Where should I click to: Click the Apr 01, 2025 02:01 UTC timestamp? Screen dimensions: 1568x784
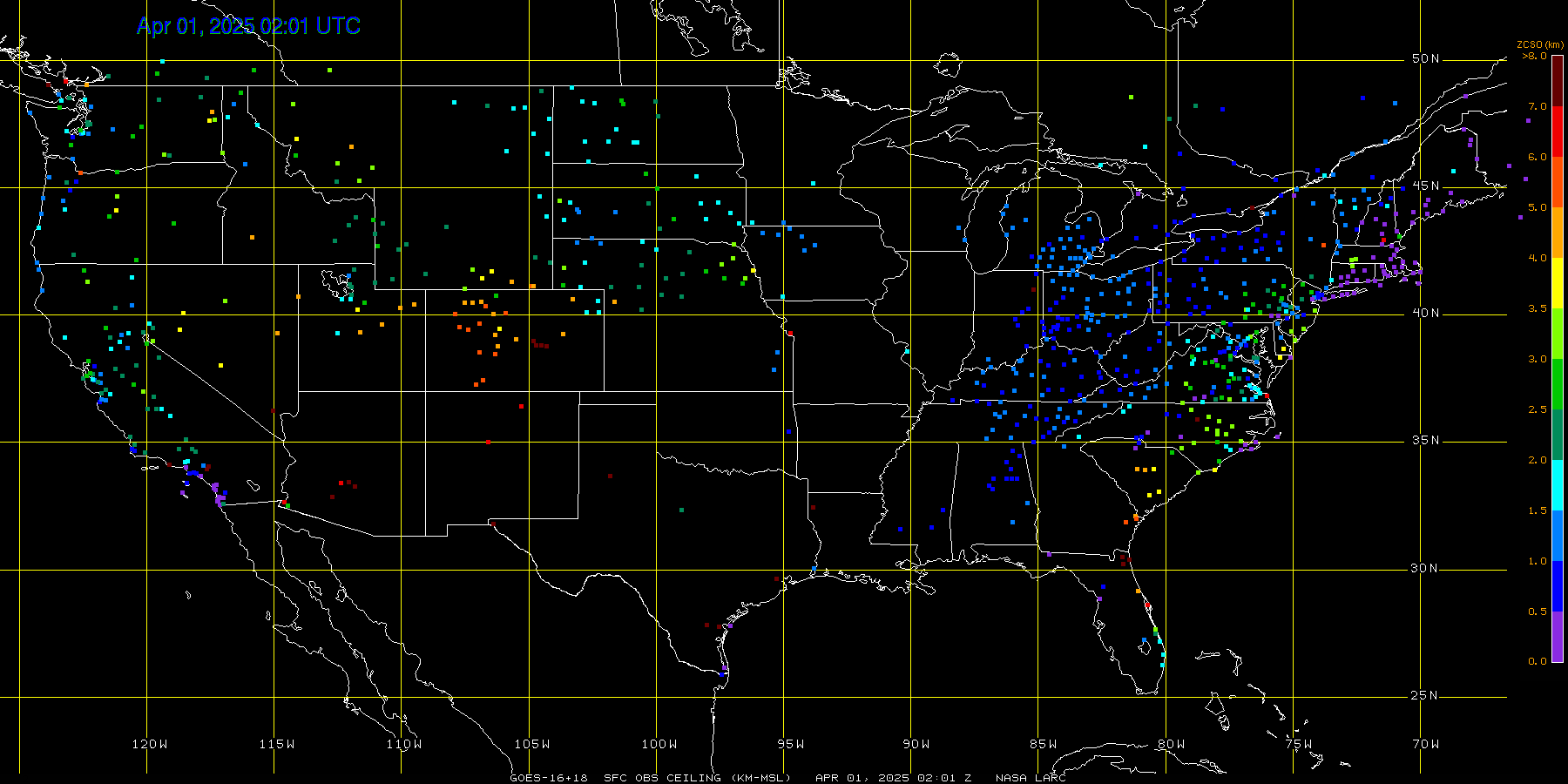[248, 26]
